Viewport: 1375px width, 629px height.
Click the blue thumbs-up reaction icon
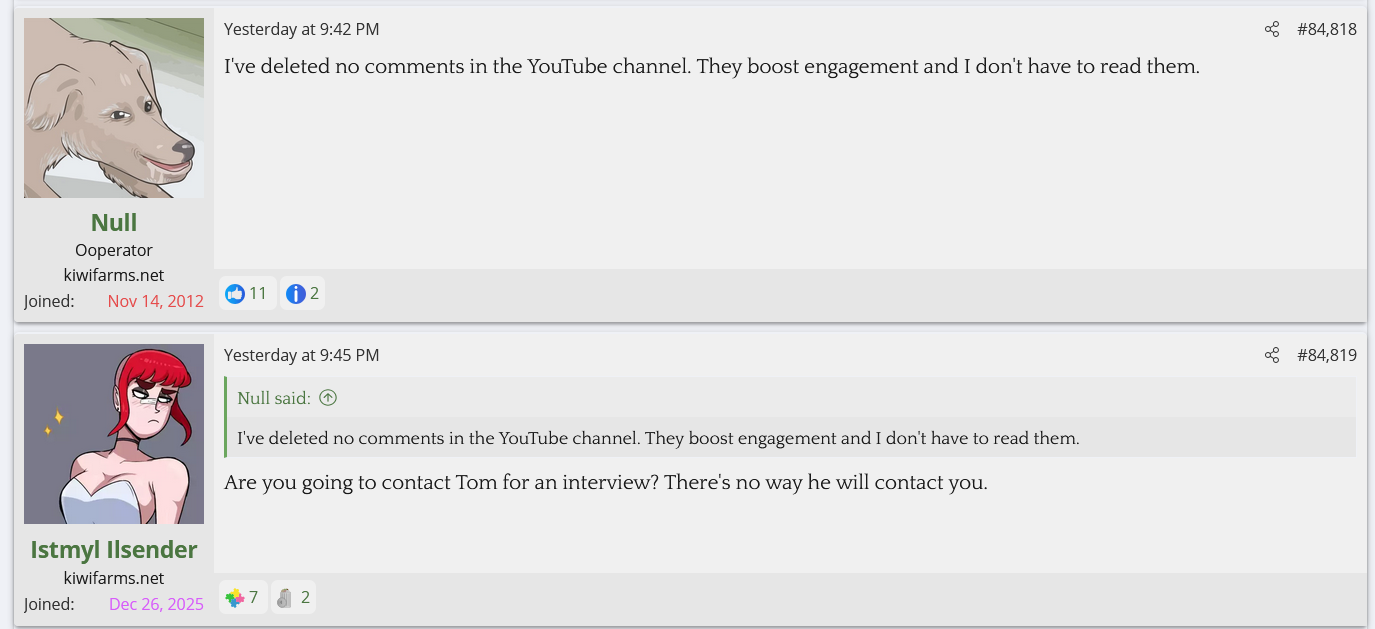(x=235, y=294)
